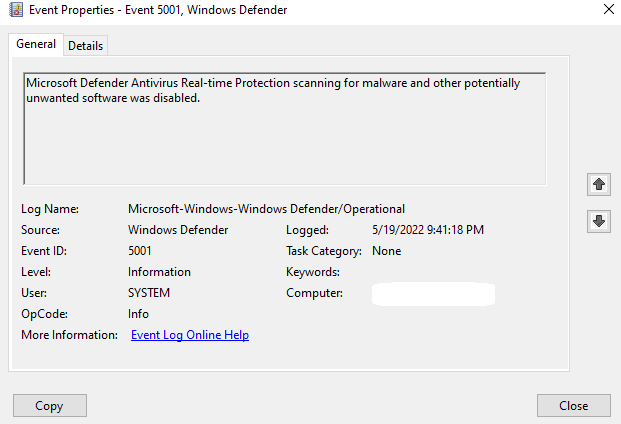Select the Source value Windows Defender

click(x=178, y=230)
